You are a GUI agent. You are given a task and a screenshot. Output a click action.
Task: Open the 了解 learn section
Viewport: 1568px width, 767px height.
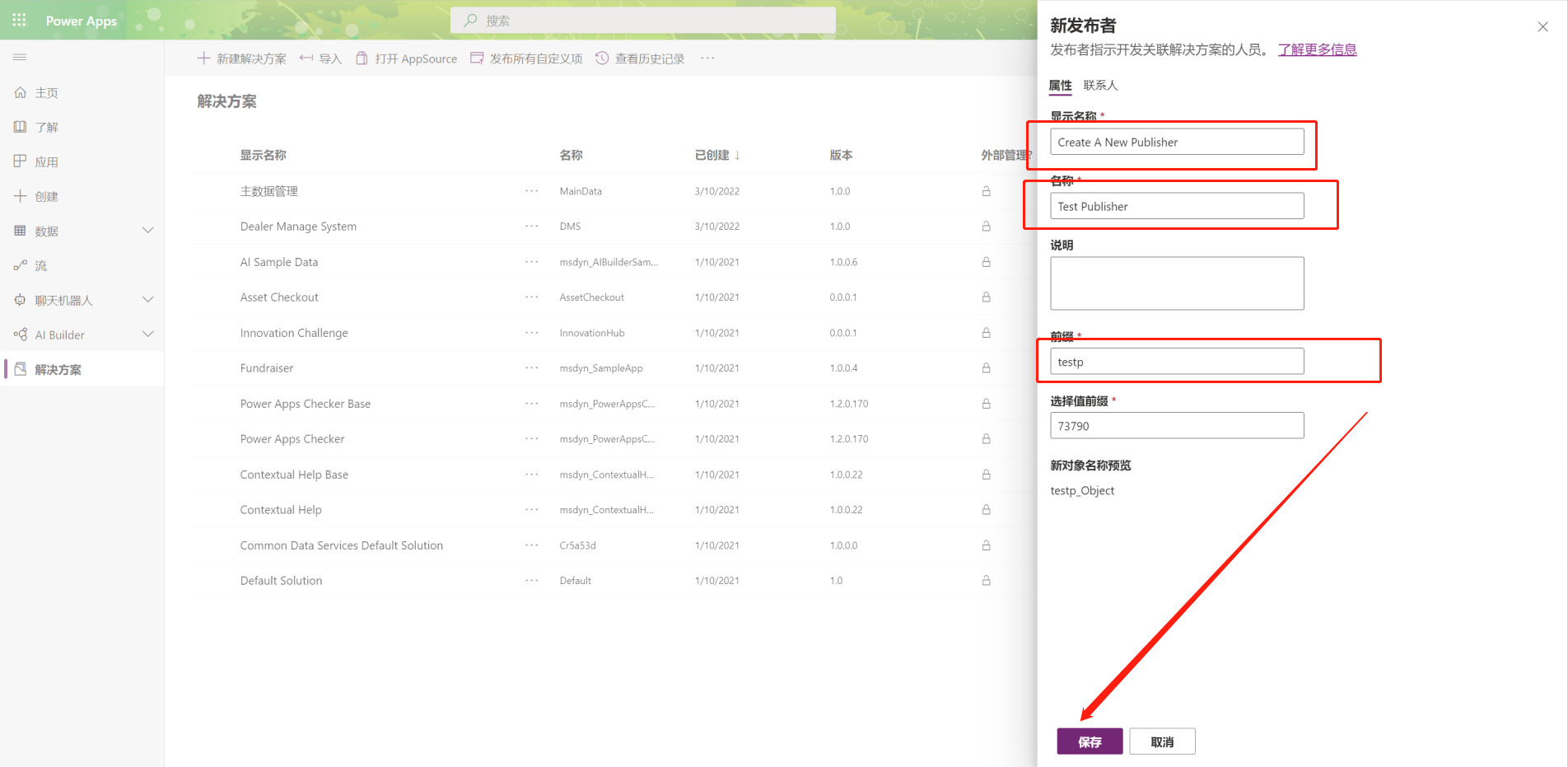point(47,128)
